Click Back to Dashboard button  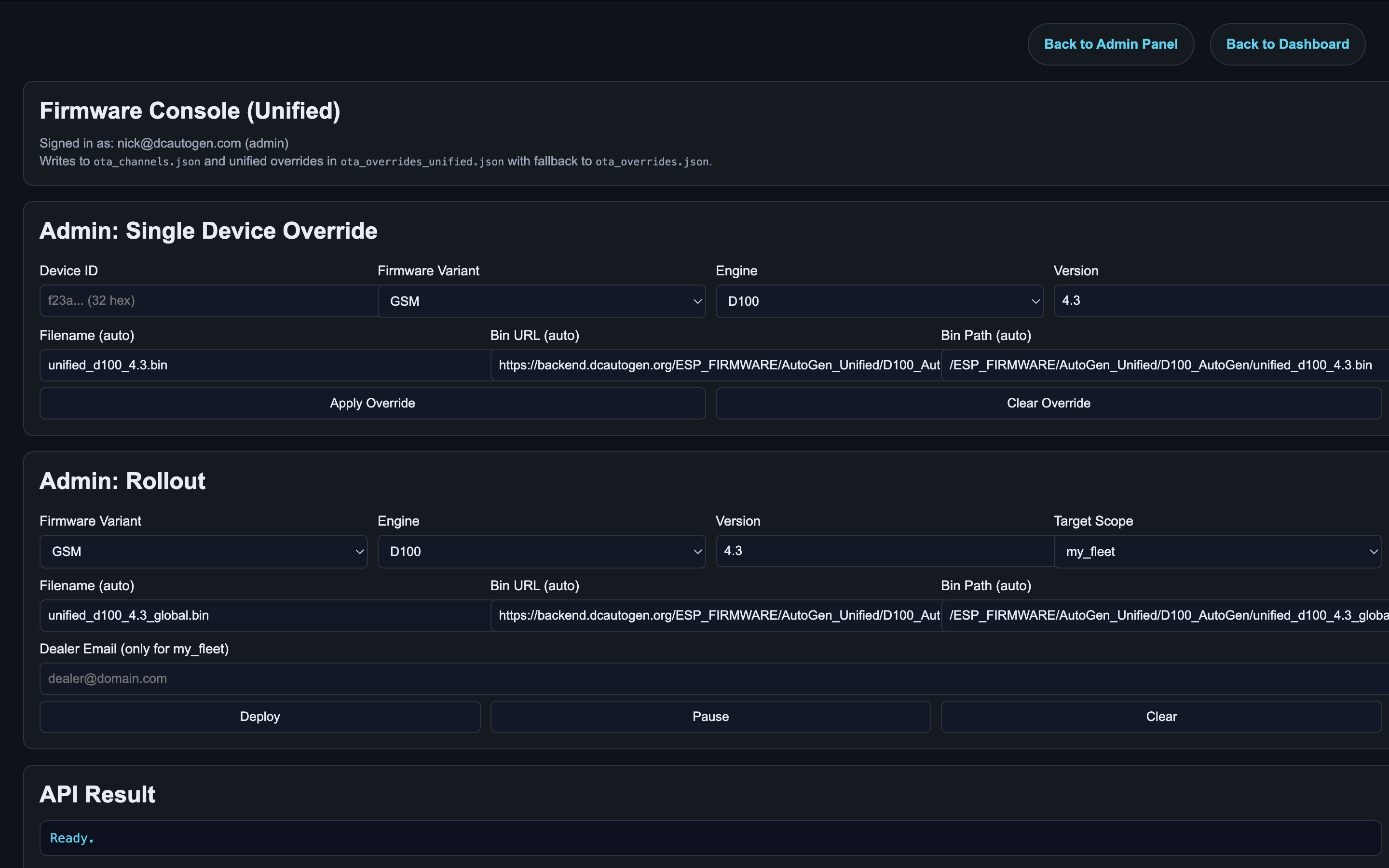coord(1287,44)
